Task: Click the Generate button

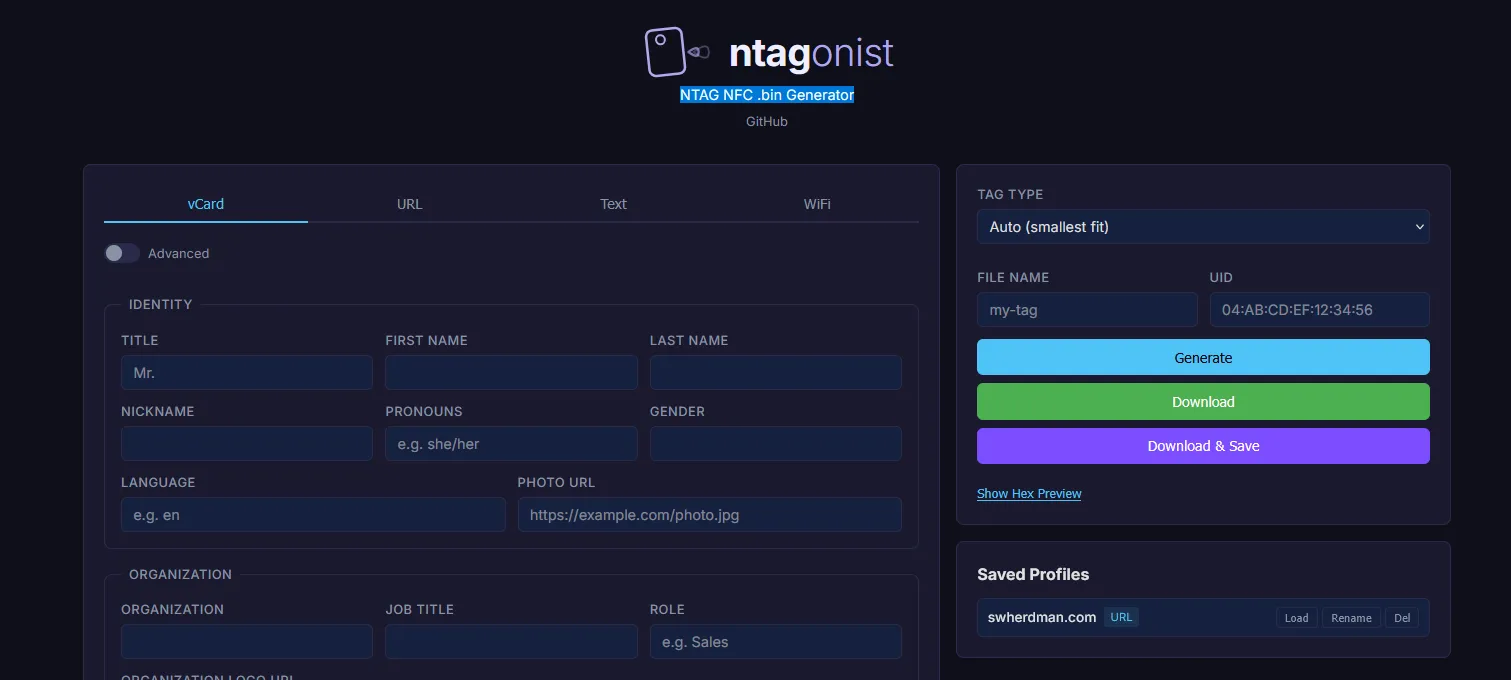Action: 1203,357
